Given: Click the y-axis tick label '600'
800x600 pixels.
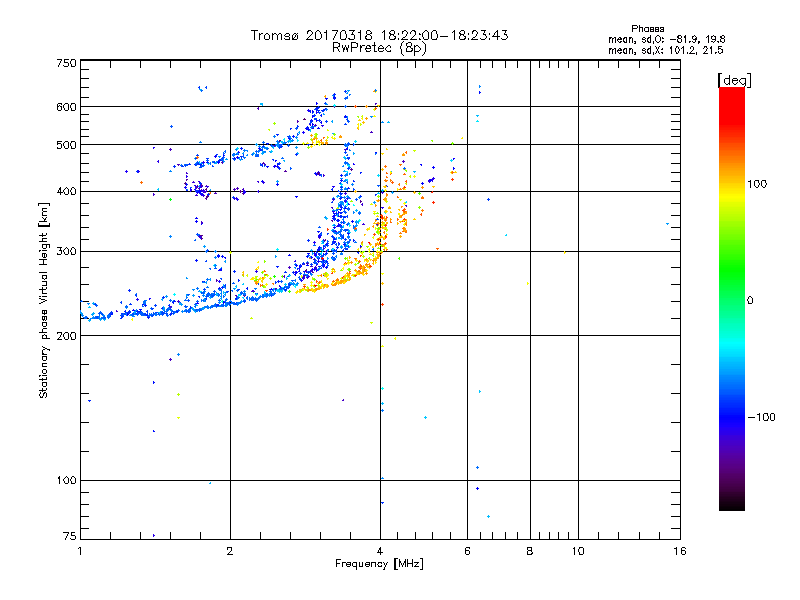Looking at the screenshot, I should pyautogui.click(x=66, y=107).
